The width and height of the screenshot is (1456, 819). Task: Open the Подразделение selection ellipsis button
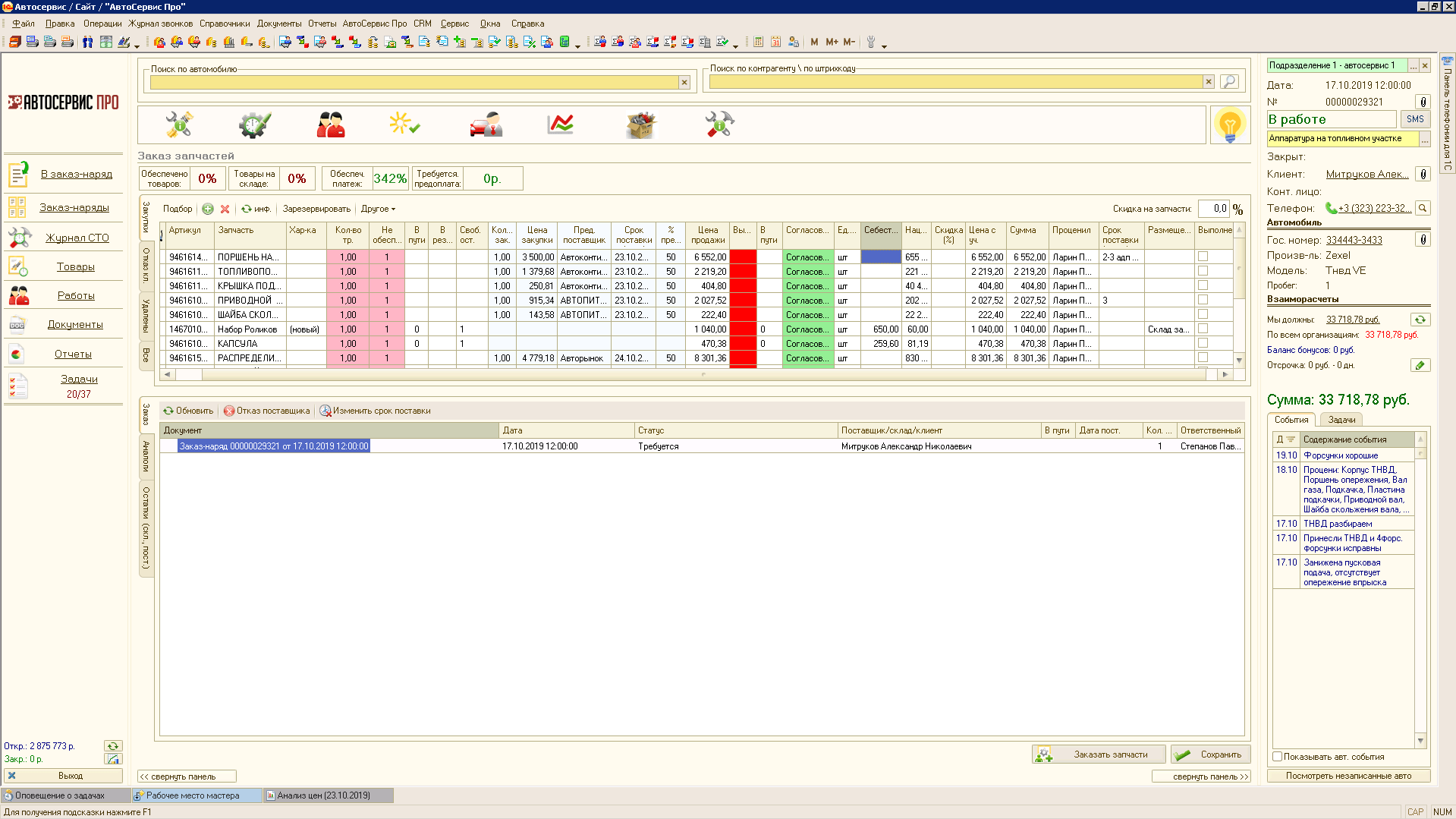tap(1413, 66)
